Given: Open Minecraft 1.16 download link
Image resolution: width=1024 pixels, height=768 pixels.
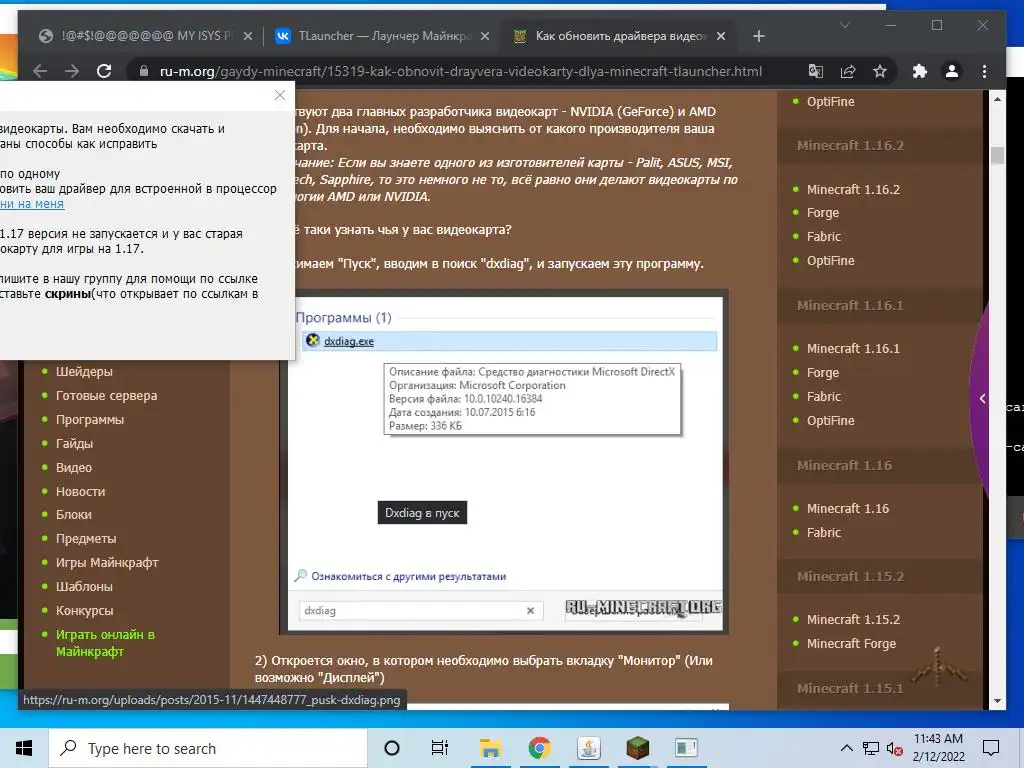Looking at the screenshot, I should pyautogui.click(x=848, y=509).
